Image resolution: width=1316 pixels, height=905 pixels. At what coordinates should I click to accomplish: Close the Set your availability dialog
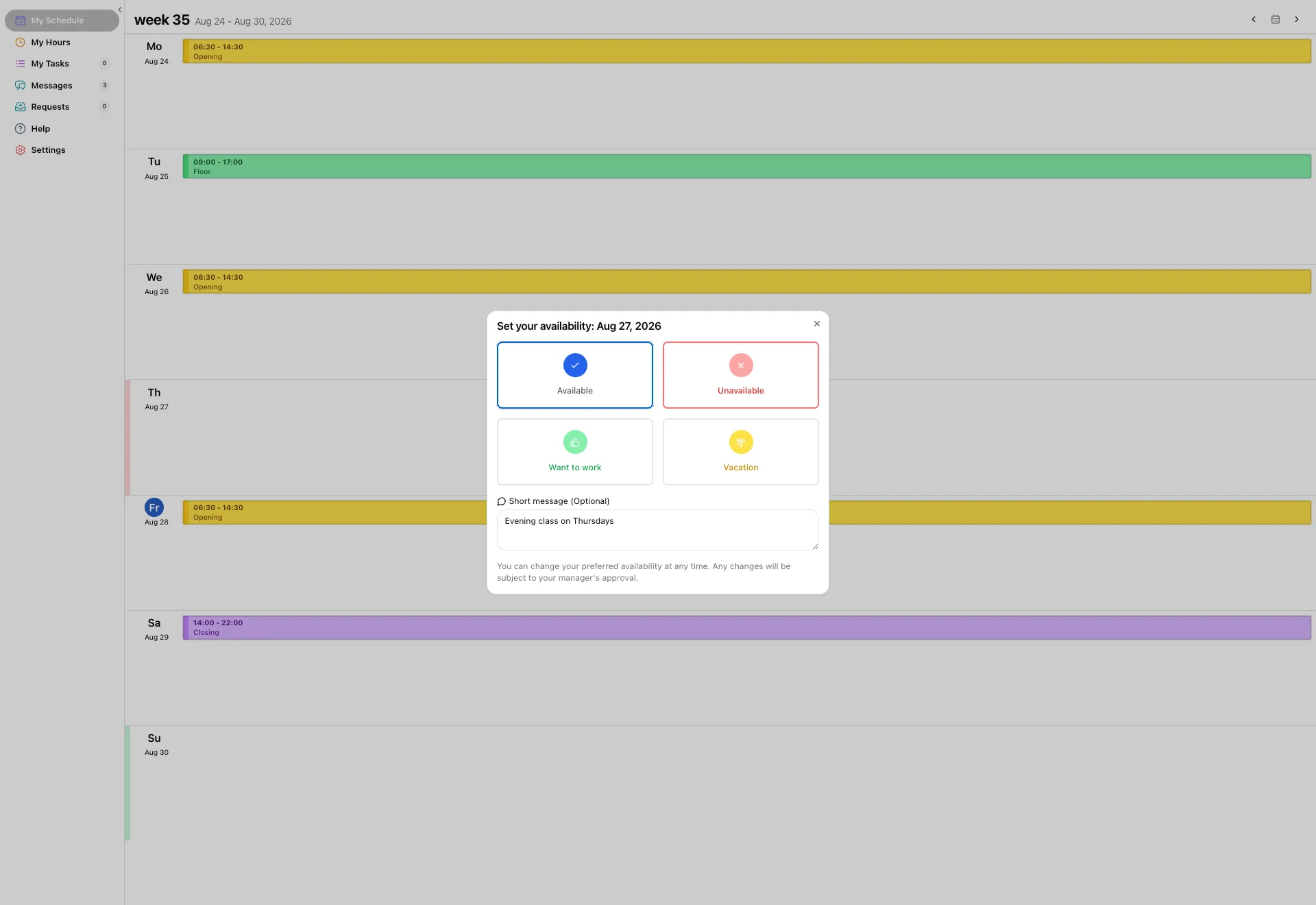pos(816,324)
